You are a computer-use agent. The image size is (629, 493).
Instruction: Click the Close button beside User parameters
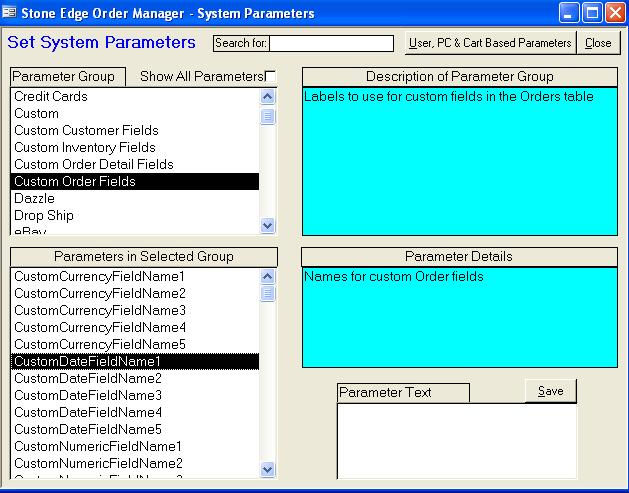point(598,43)
